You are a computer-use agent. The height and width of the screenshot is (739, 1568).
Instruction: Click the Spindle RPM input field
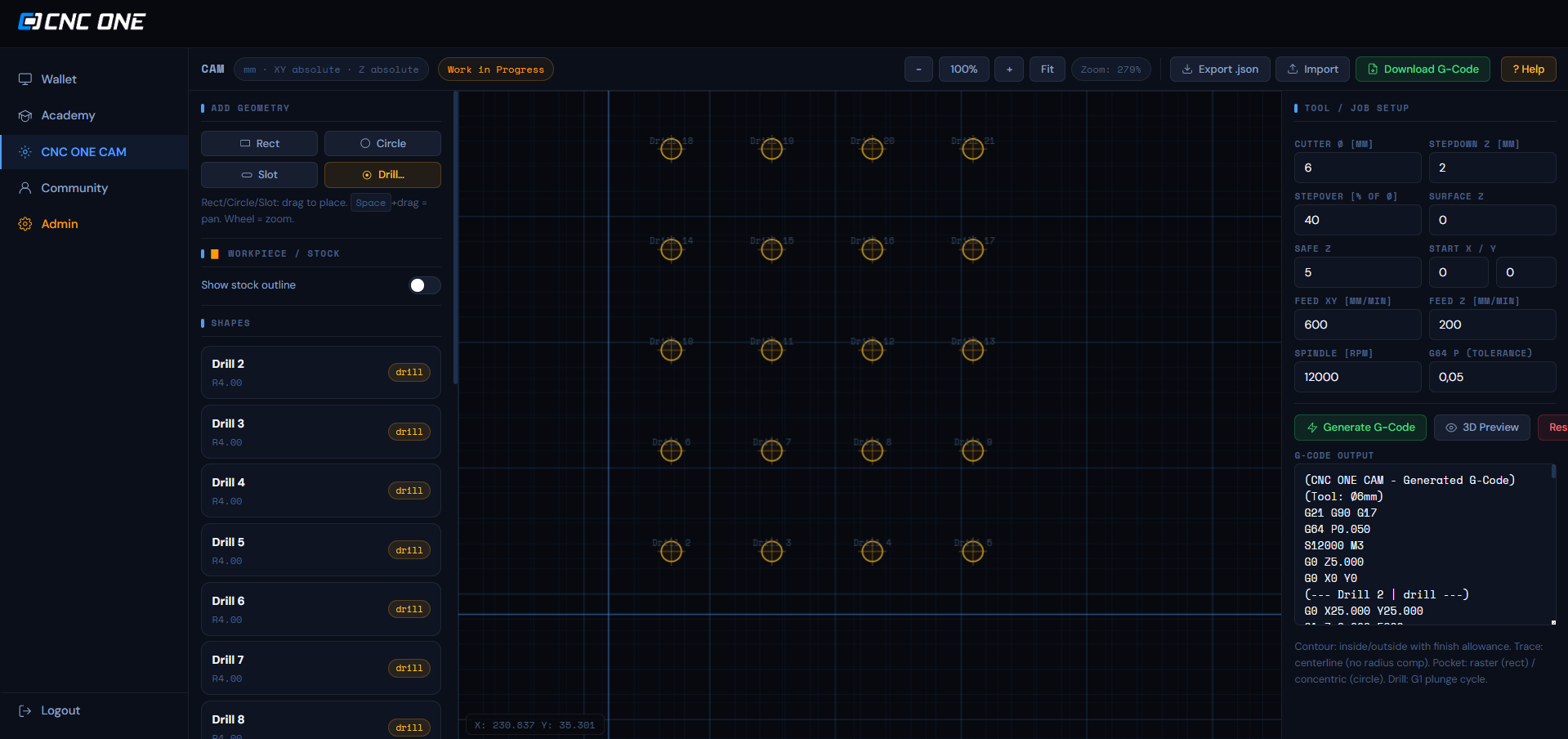pyautogui.click(x=1357, y=377)
